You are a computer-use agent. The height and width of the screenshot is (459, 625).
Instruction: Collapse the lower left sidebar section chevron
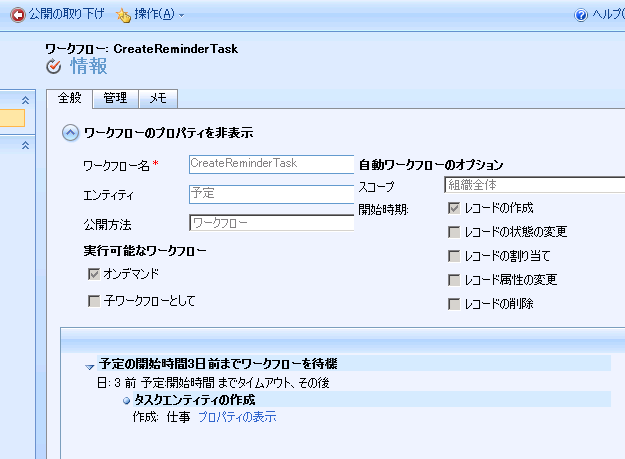click(26, 145)
